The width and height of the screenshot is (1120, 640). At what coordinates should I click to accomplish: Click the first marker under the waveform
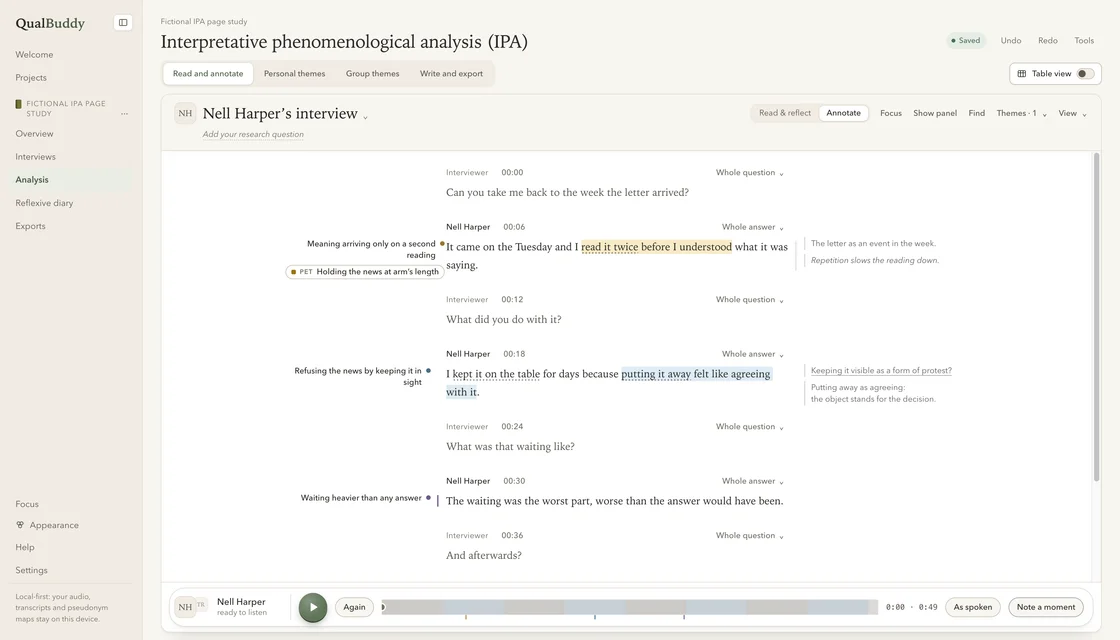(466, 616)
